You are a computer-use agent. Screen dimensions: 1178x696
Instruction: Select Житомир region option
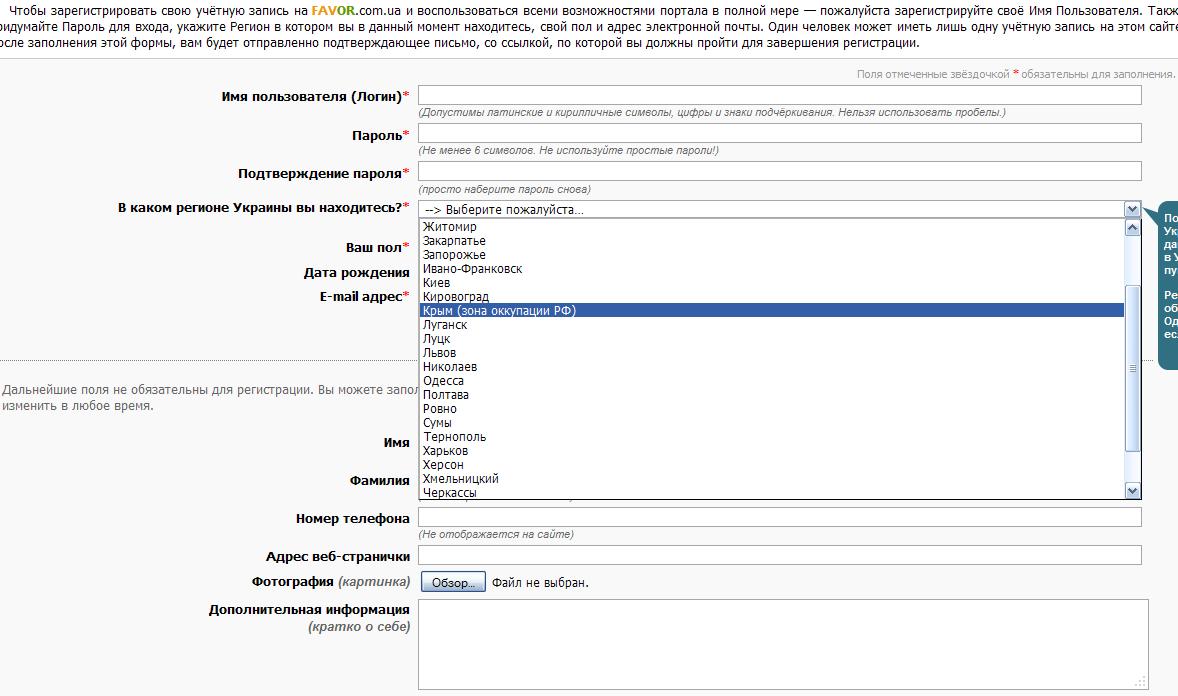coord(449,227)
